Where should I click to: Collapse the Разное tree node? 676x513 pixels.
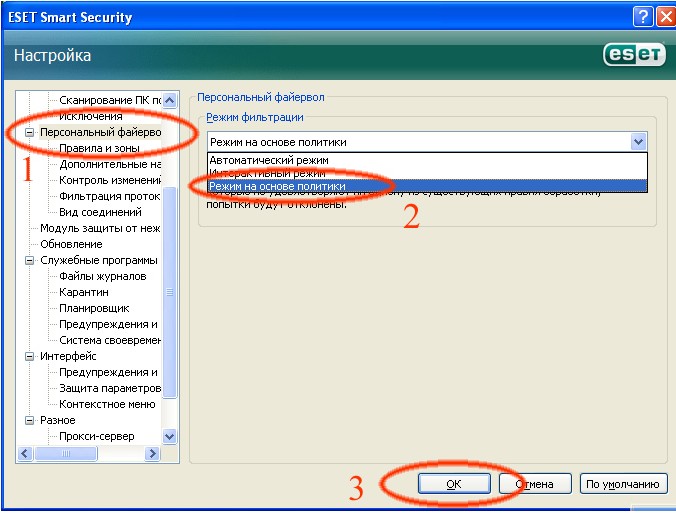(x=29, y=420)
